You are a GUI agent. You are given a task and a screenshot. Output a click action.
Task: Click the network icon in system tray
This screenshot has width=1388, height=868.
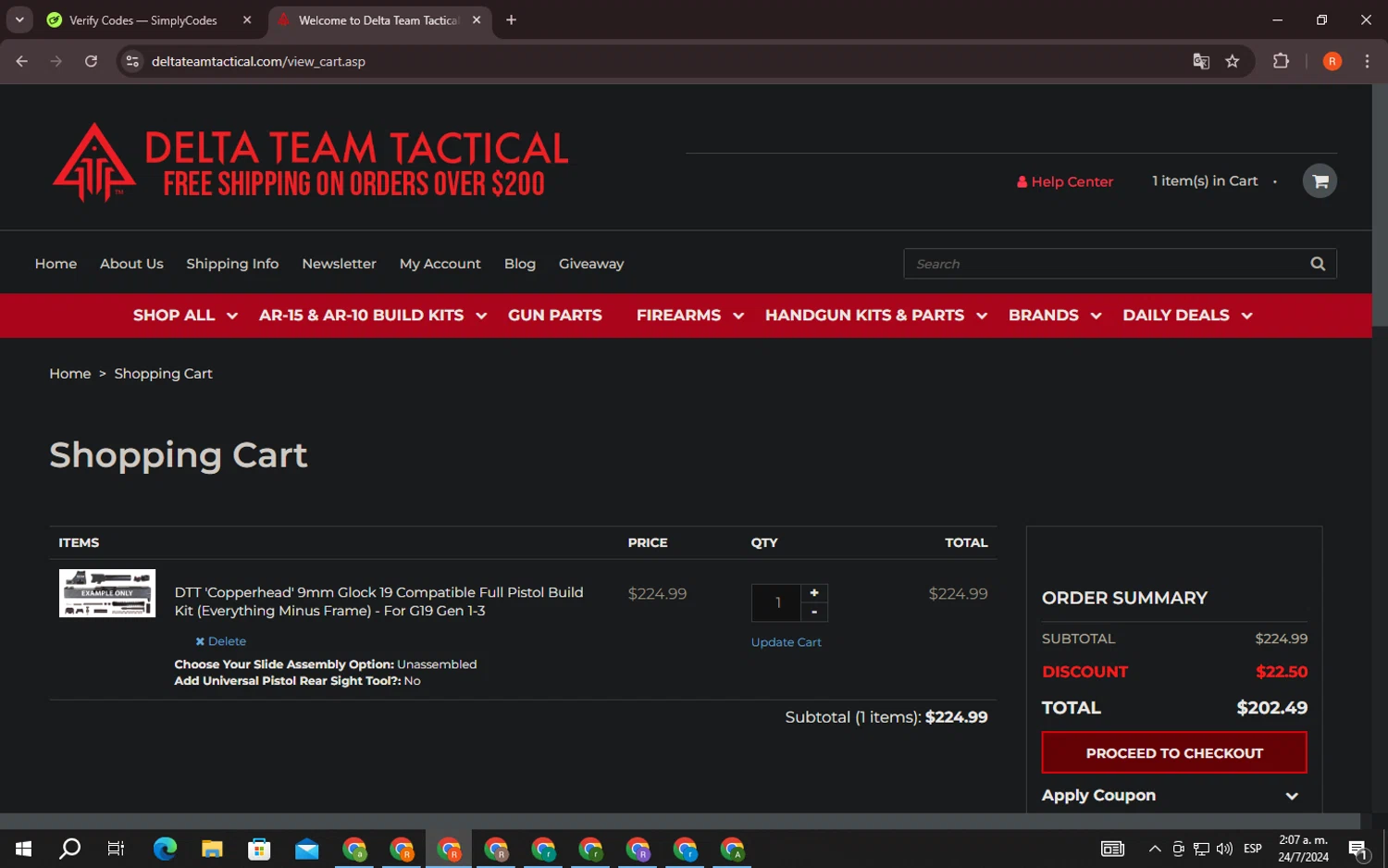(x=1201, y=849)
